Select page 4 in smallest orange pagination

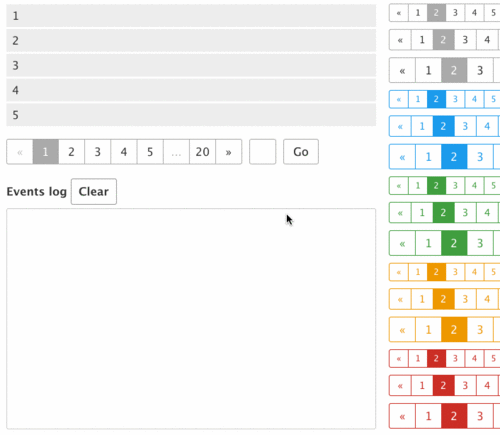tap(474, 272)
